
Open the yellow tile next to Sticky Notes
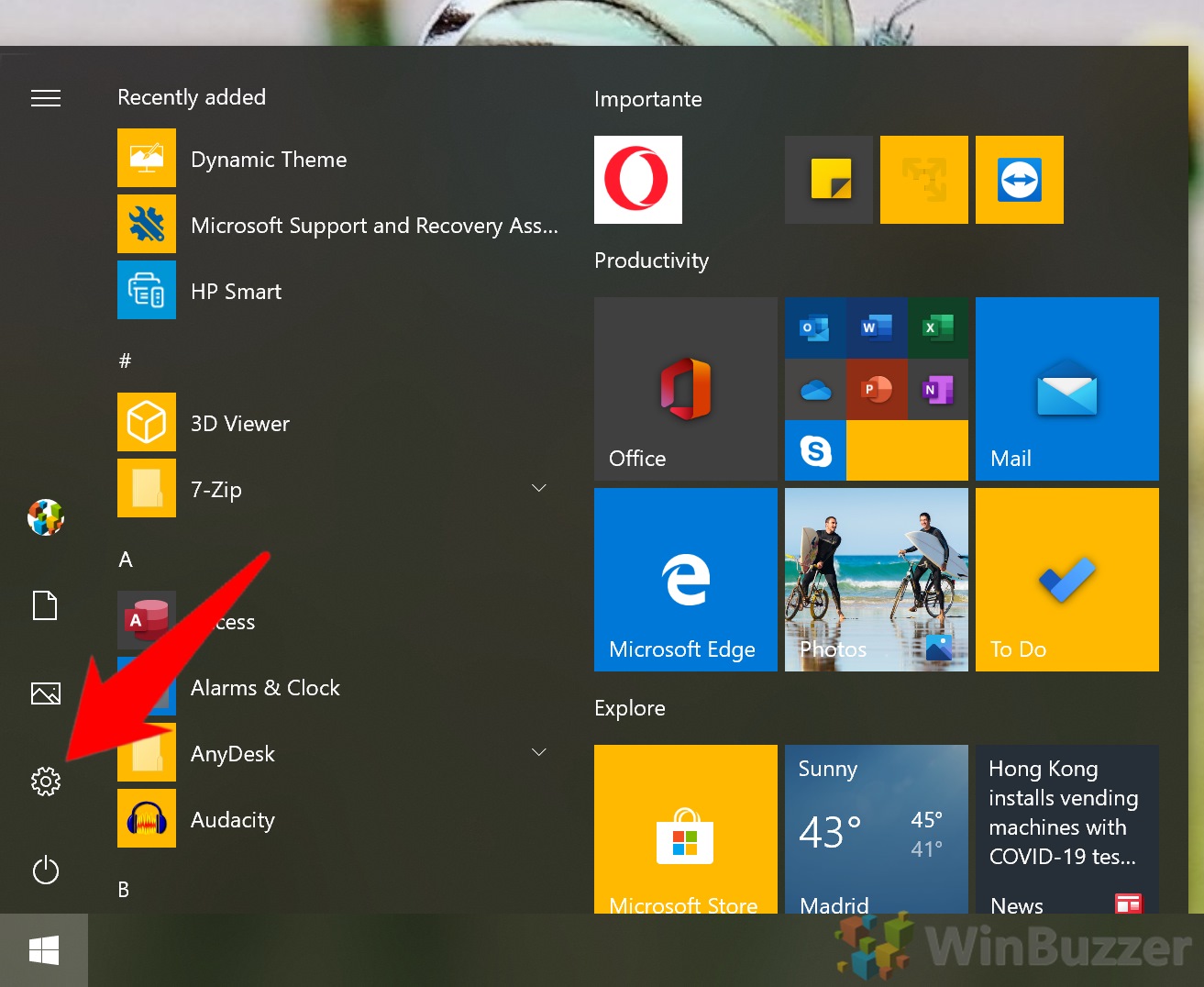click(x=924, y=180)
